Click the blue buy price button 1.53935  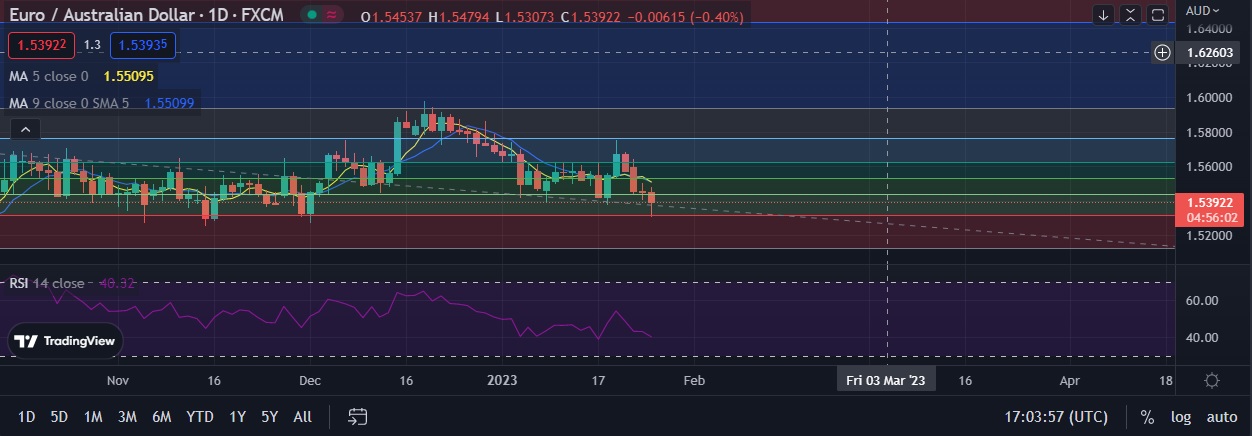tap(142, 45)
